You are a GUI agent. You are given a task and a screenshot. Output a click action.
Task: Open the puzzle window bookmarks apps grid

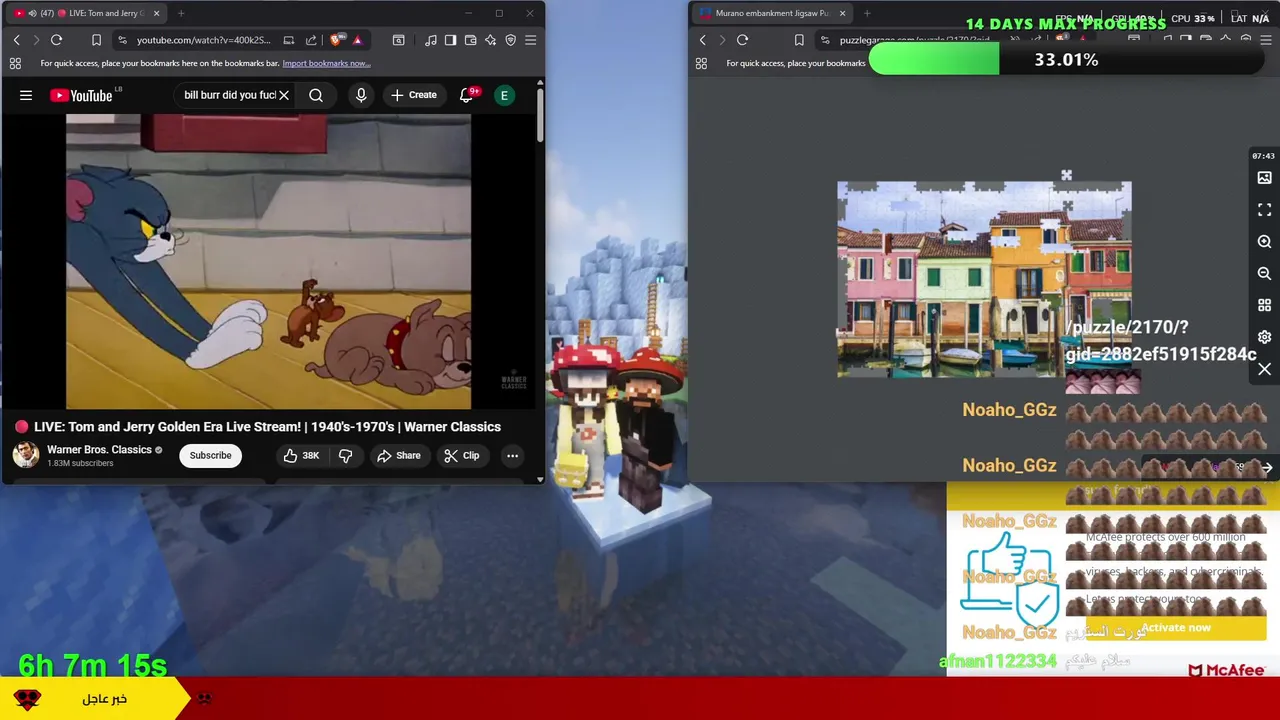(701, 63)
